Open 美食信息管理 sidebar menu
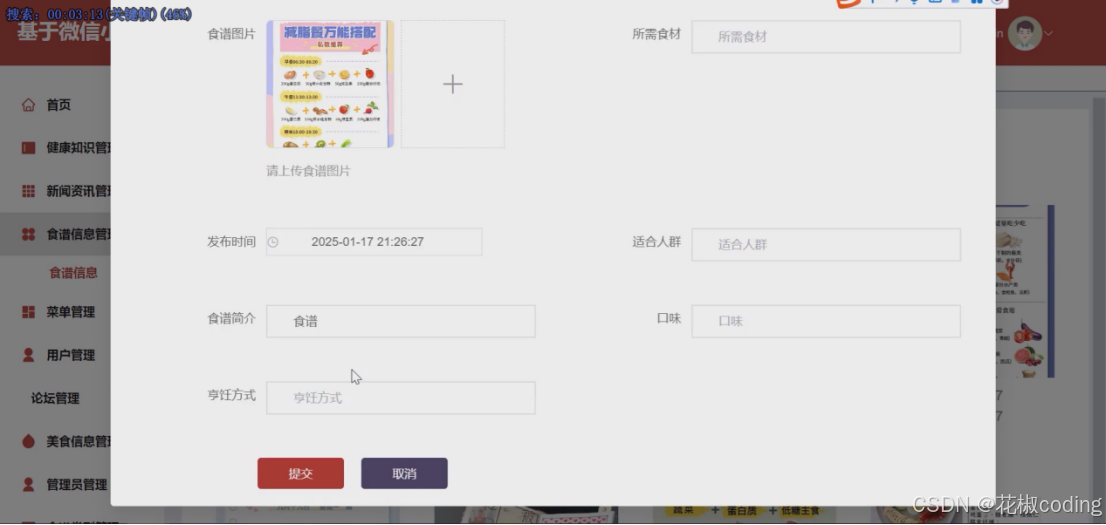1106x525 pixels. pos(78,442)
